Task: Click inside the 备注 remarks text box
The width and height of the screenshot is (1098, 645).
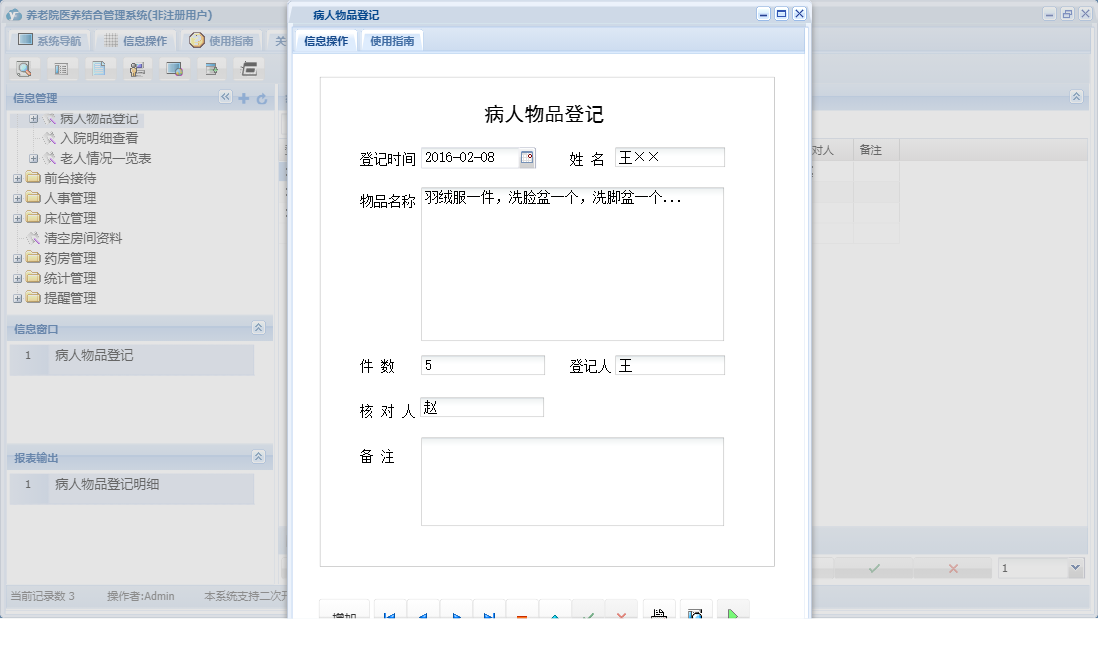Action: point(570,480)
